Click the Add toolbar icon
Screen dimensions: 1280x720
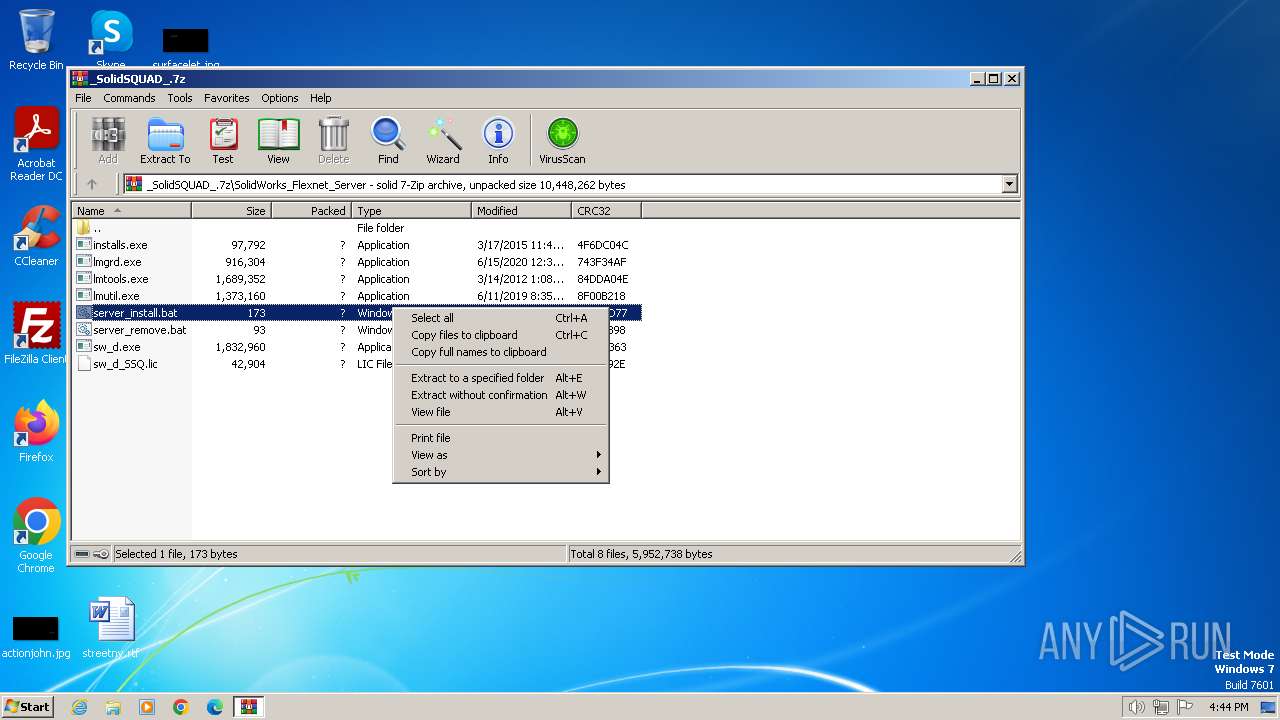point(108,140)
